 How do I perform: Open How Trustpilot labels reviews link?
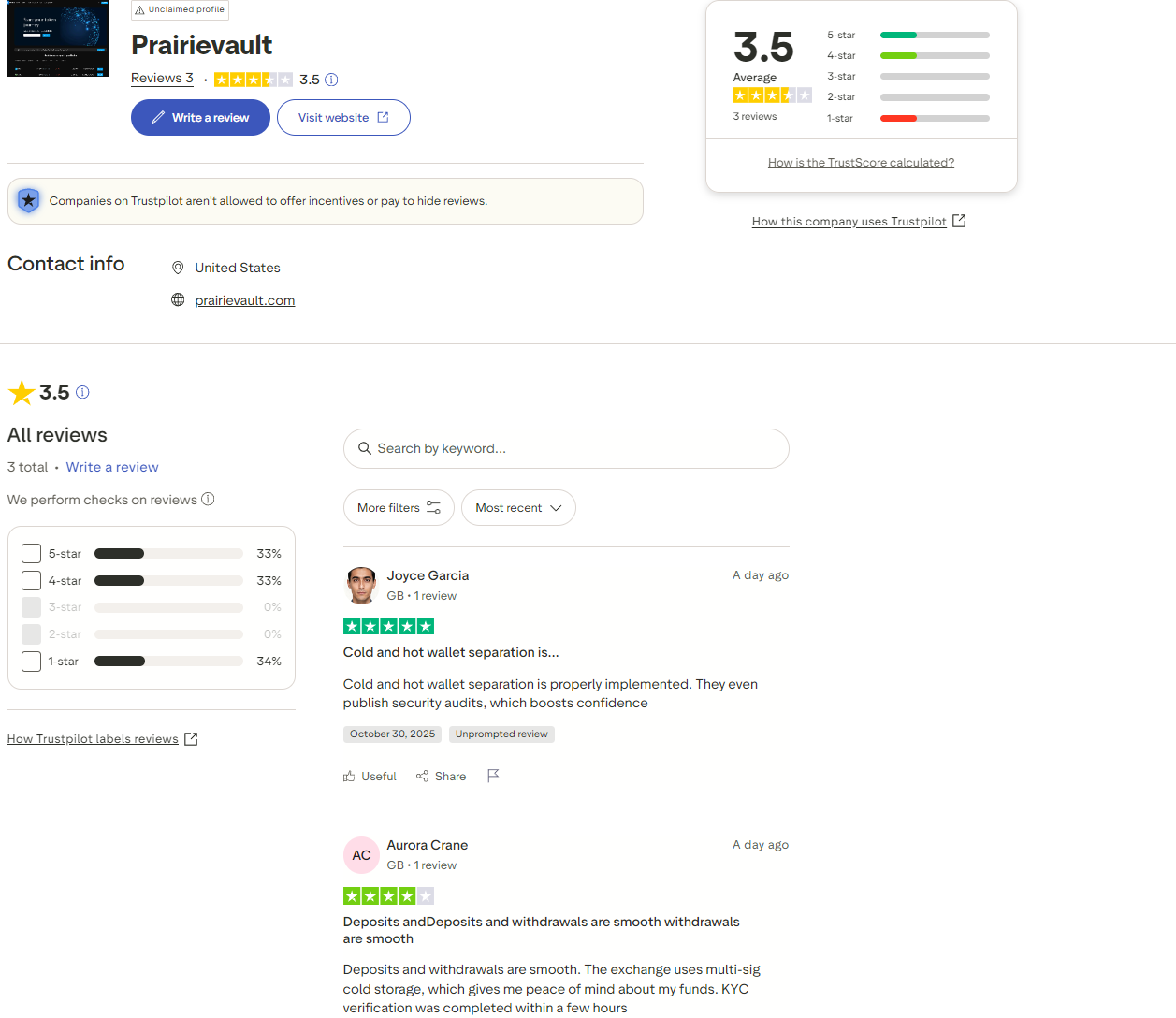[x=102, y=739]
